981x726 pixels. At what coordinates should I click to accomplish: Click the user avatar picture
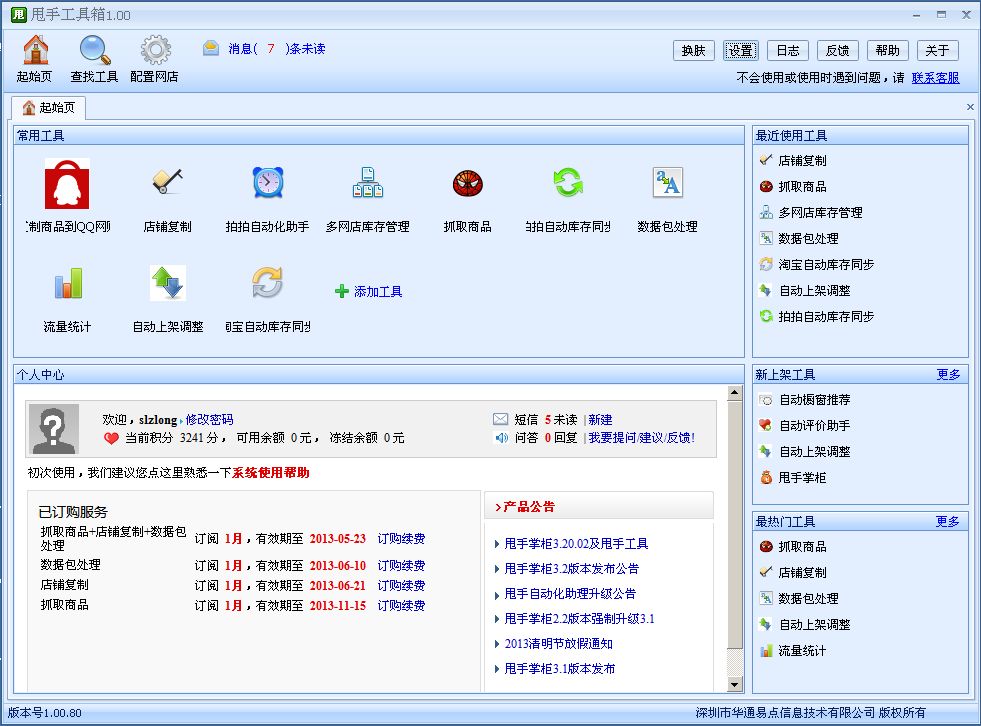click(x=53, y=429)
